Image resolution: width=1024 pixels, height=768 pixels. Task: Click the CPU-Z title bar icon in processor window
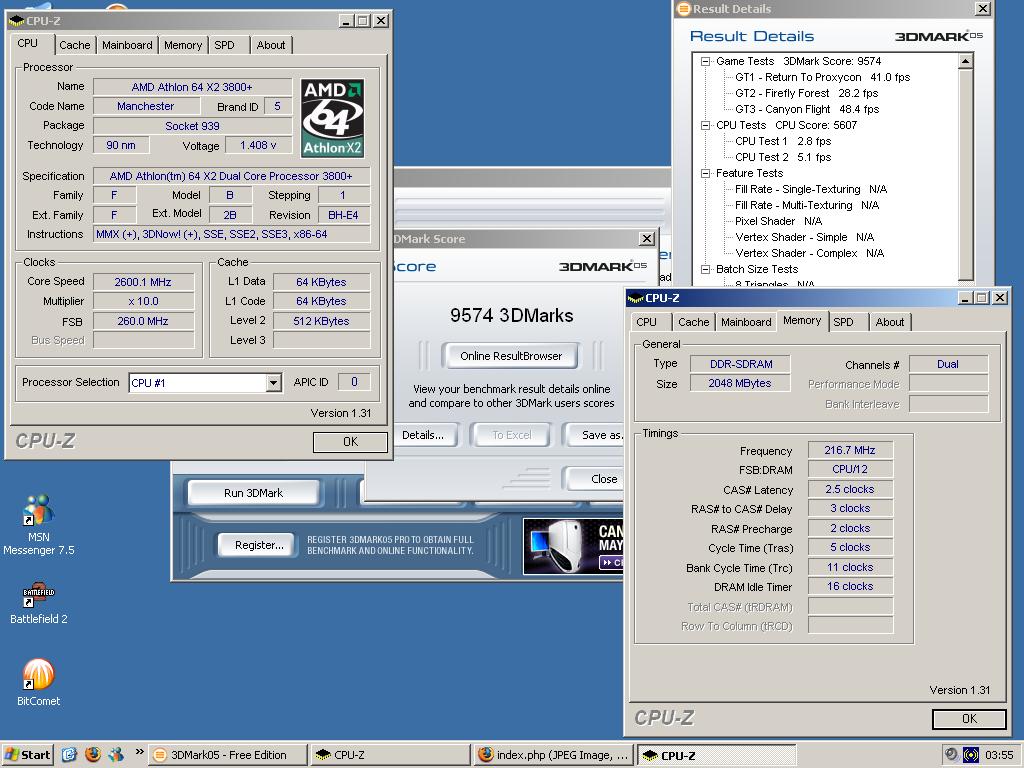click(x=16, y=21)
